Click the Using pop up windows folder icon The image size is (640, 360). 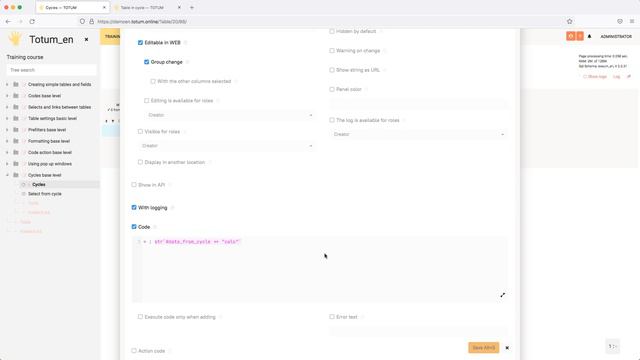pyautogui.click(x=16, y=164)
